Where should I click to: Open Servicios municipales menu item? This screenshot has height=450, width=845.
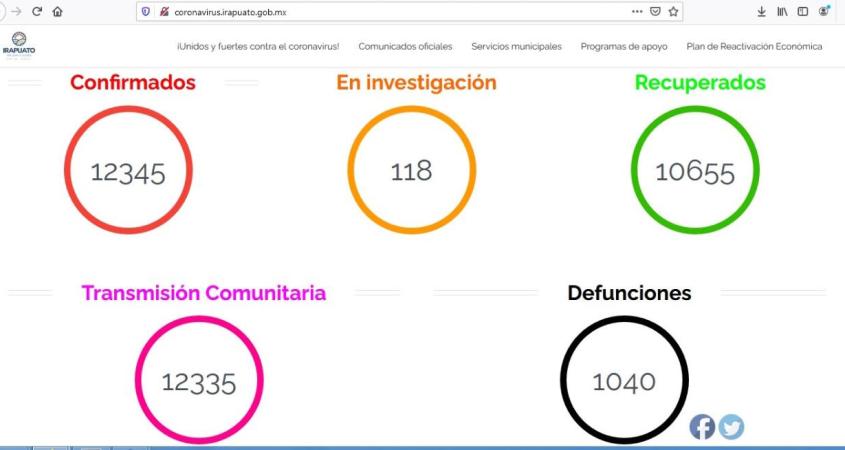tap(516, 47)
